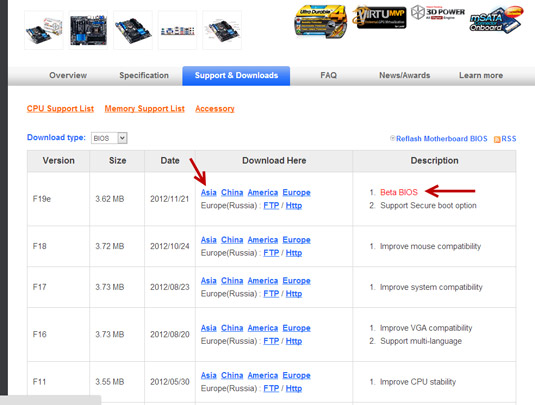Open the Memory Support List link
535x405 pixels.
[145, 109]
